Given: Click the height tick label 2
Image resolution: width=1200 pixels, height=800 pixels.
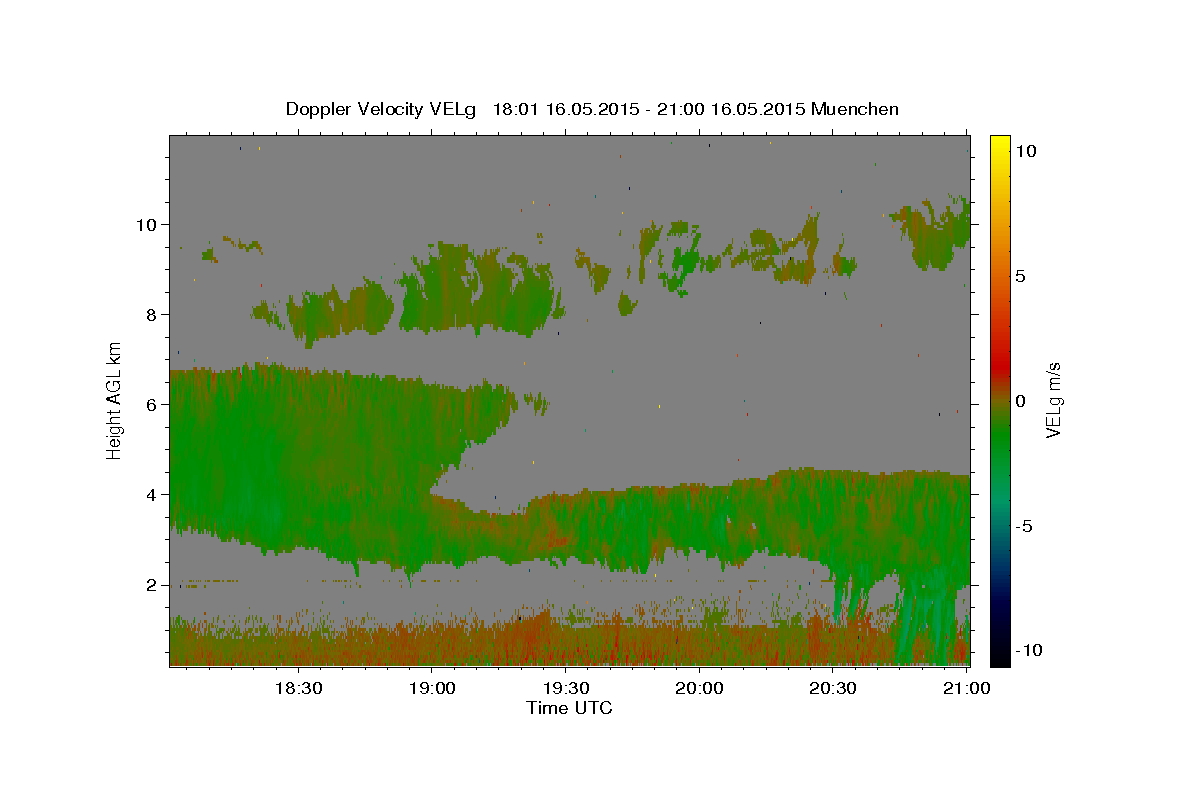Looking at the screenshot, I should tap(152, 585).
